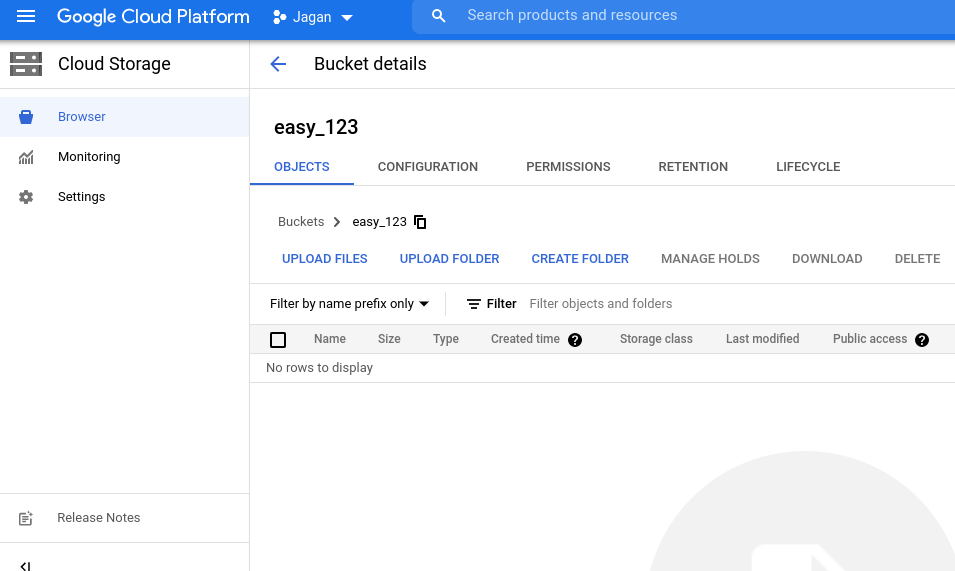Click the Release Notes icon

tap(26, 518)
